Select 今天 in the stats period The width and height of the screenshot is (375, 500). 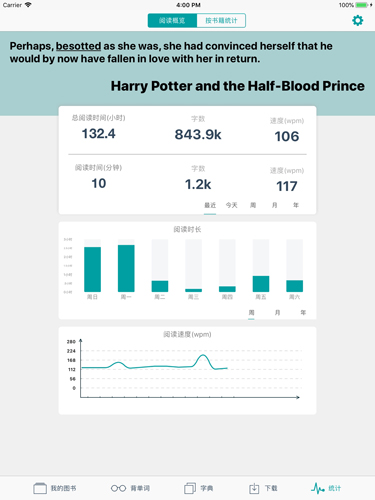pyautogui.click(x=231, y=205)
